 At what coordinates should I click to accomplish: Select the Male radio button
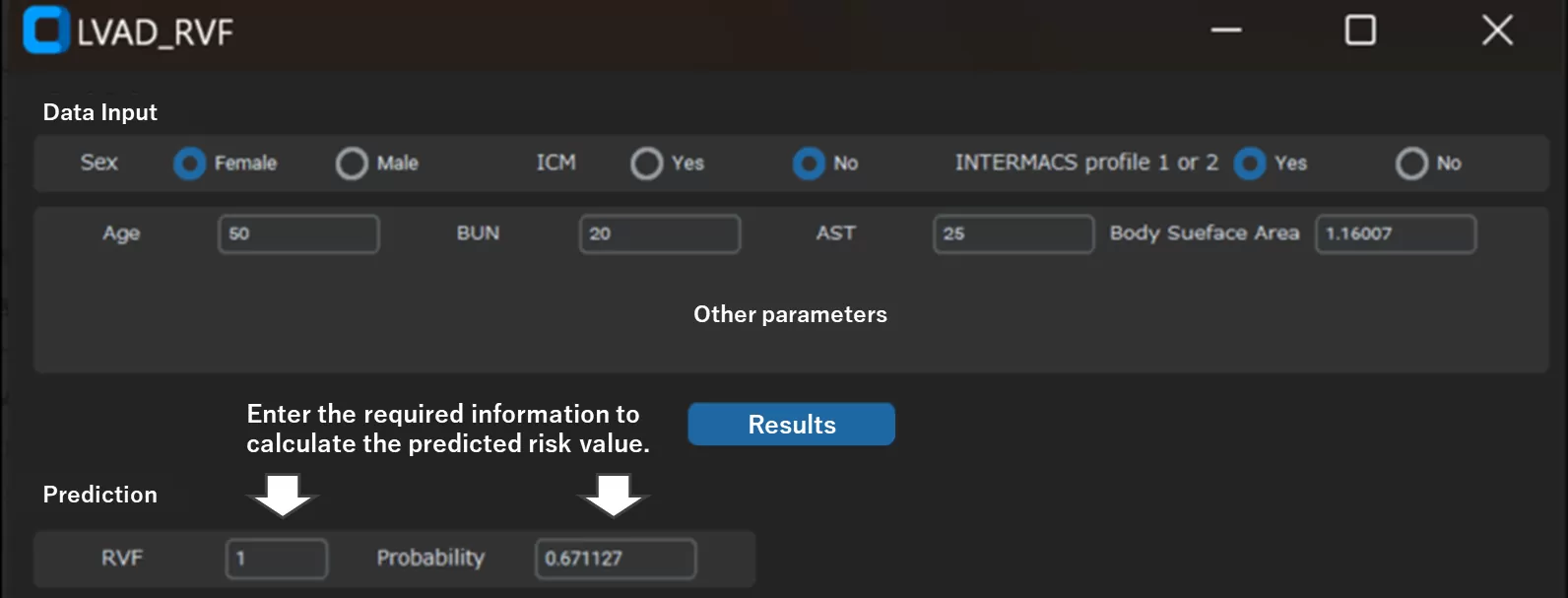point(352,164)
